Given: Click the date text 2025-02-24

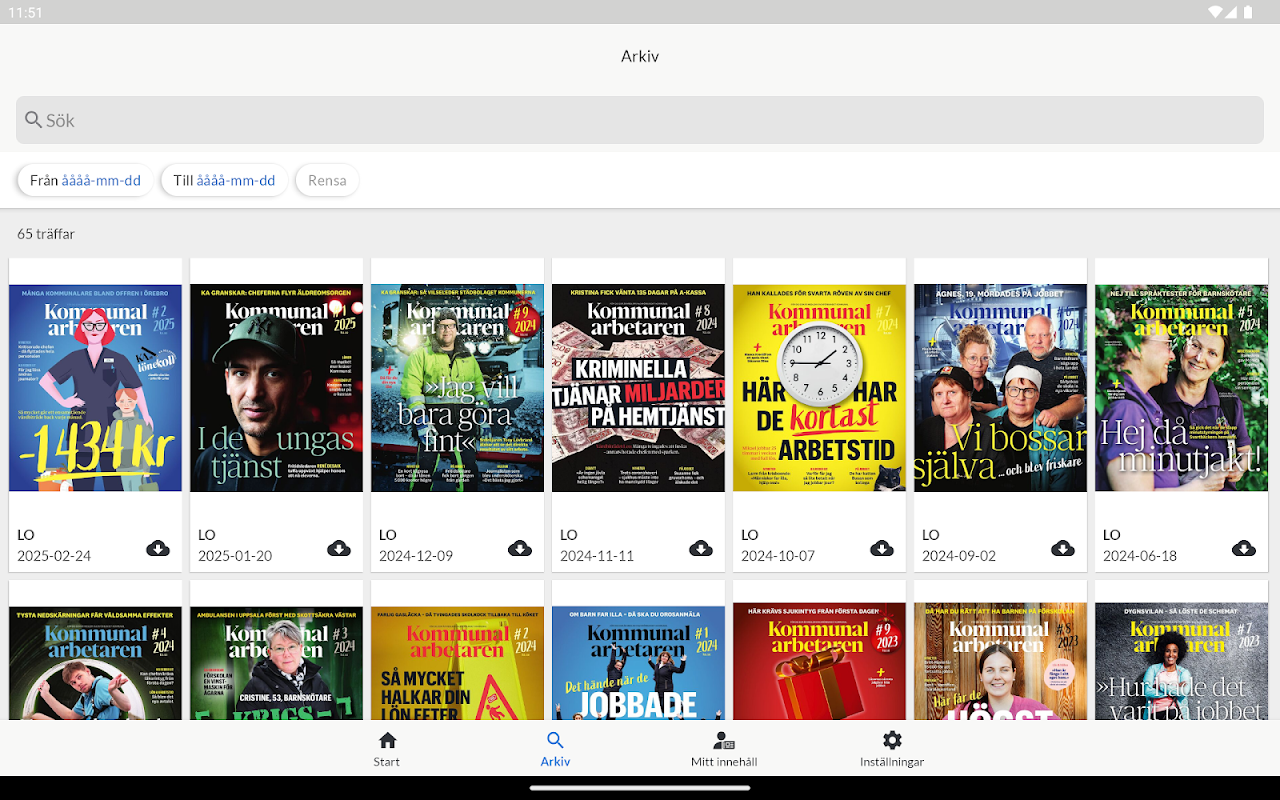Looking at the screenshot, I should 54,556.
